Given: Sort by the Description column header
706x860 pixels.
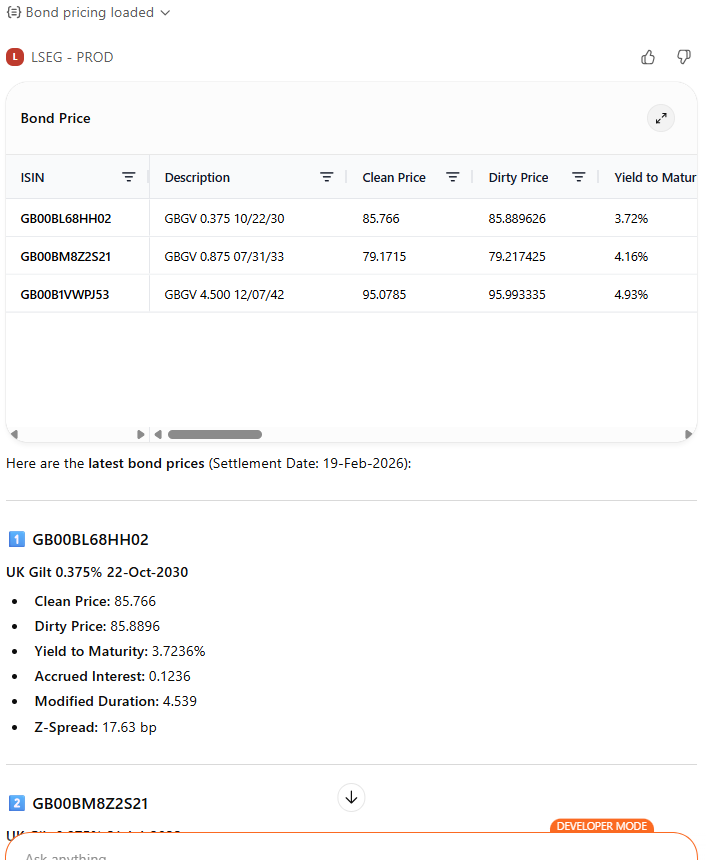Looking at the screenshot, I should tap(197, 177).
